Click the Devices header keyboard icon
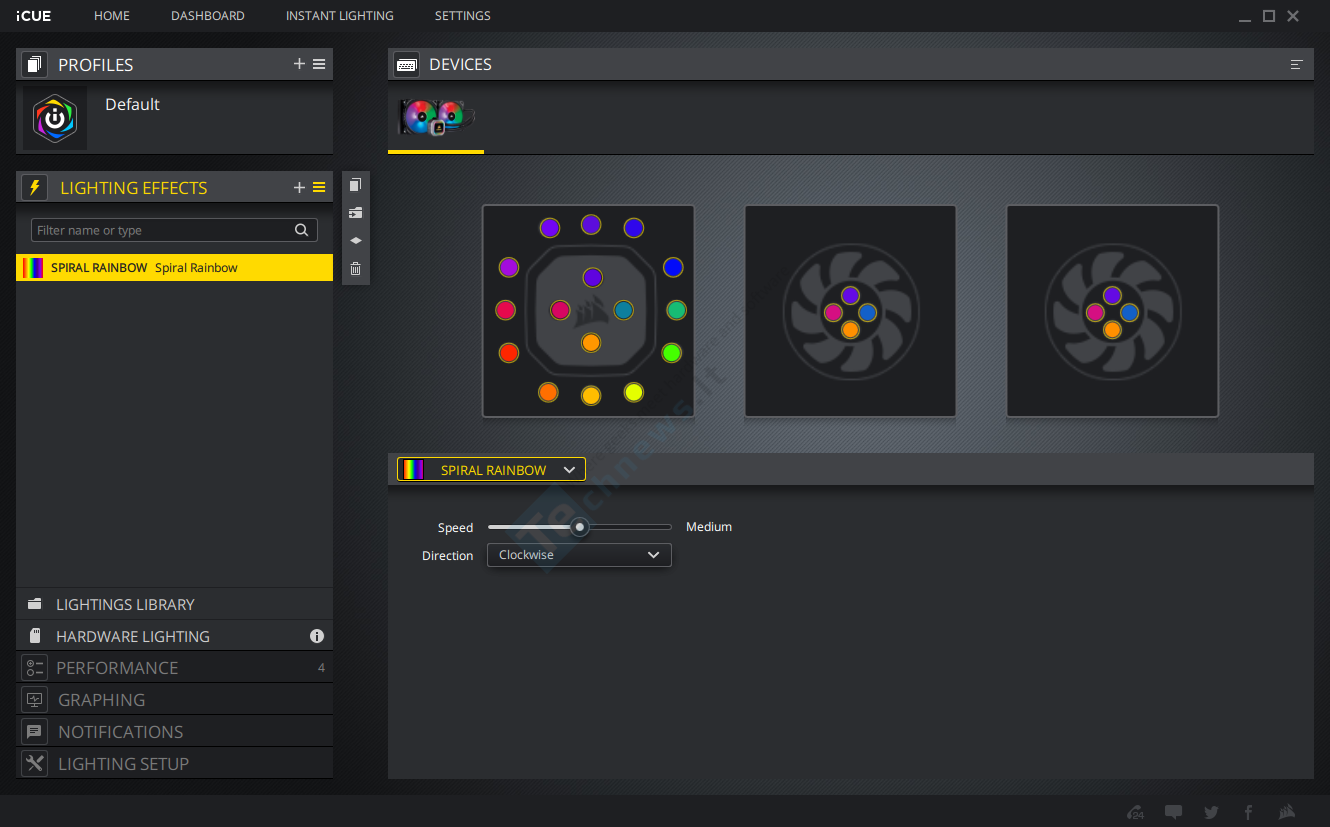This screenshot has width=1330, height=827. [x=407, y=64]
